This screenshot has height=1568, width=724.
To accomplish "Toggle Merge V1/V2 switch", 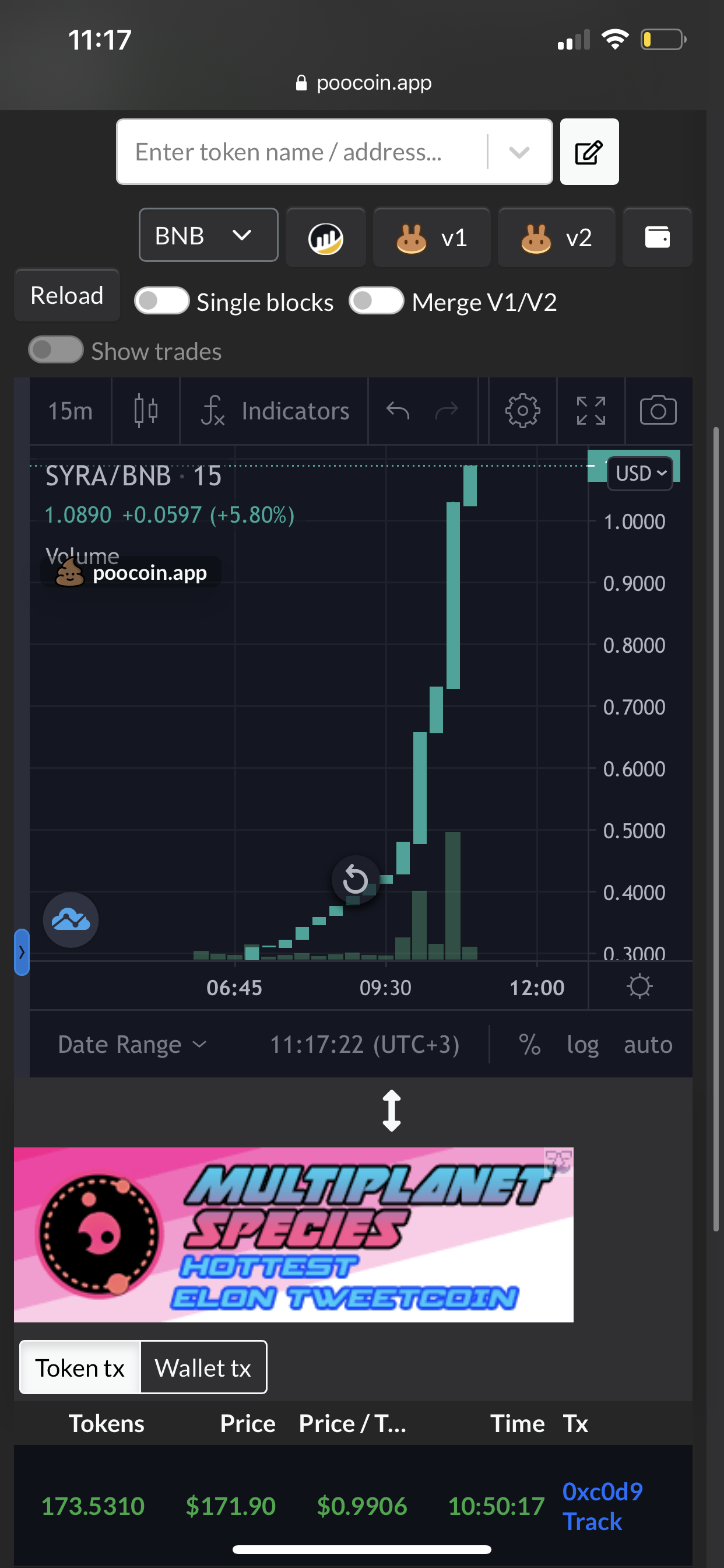I will click(x=377, y=300).
